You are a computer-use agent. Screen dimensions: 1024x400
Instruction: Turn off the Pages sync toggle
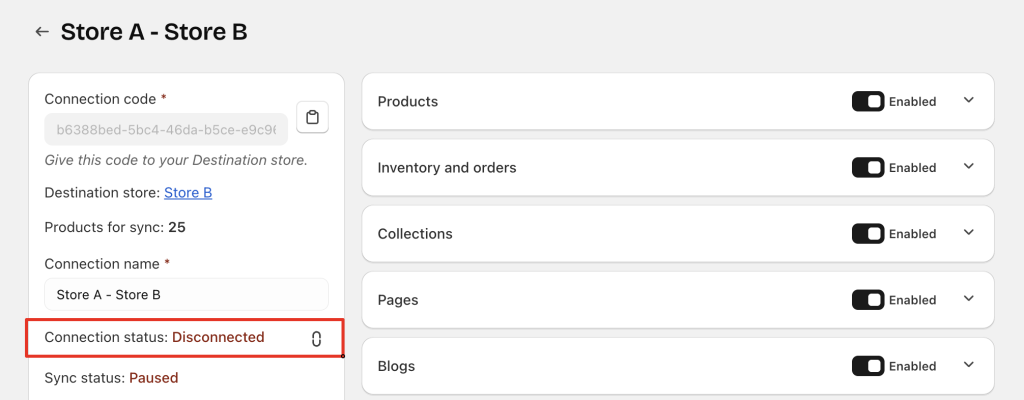pos(867,299)
